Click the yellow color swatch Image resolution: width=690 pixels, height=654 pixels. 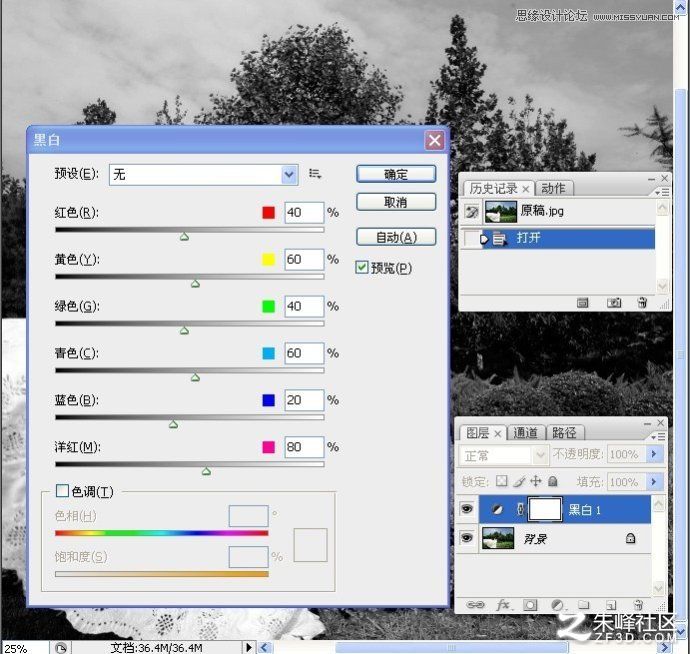point(268,259)
